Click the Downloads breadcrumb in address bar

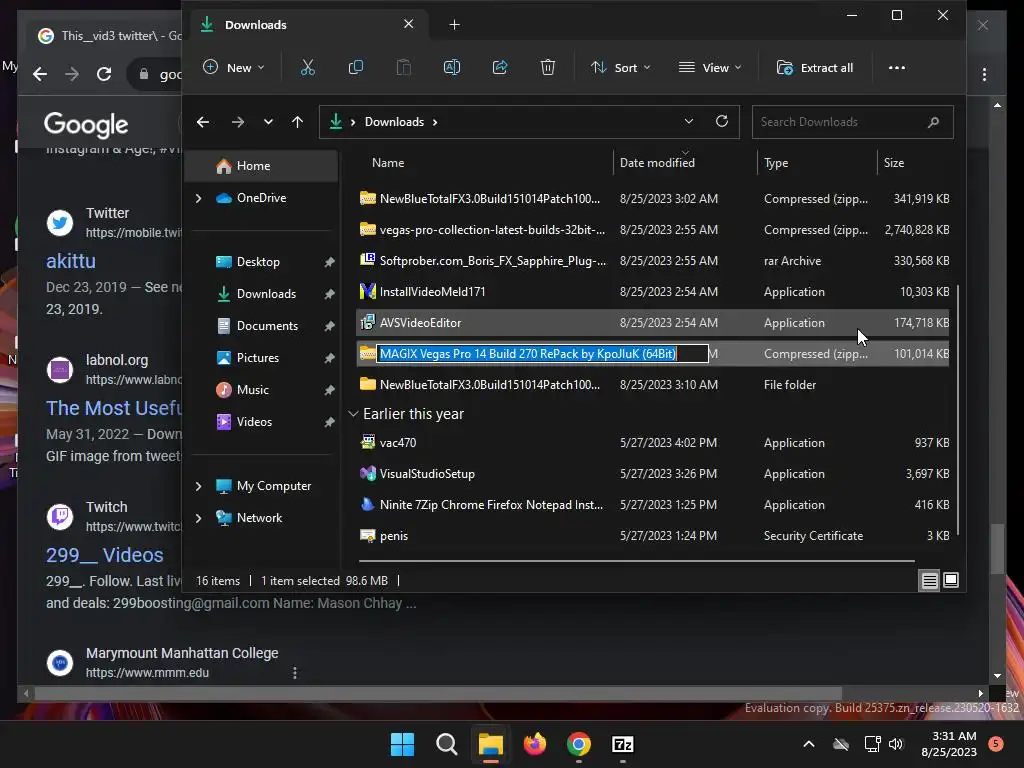click(x=394, y=122)
